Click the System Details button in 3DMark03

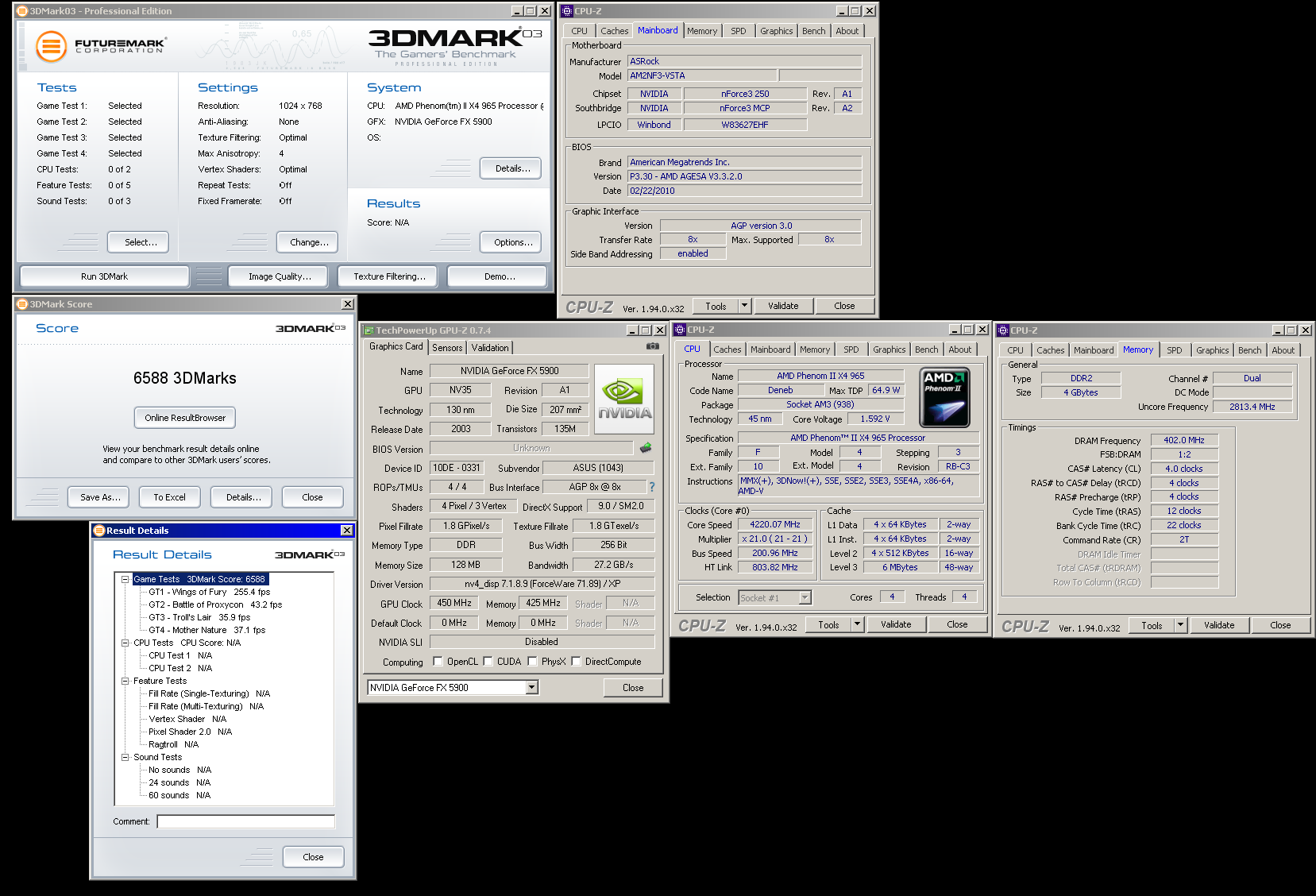(x=512, y=168)
